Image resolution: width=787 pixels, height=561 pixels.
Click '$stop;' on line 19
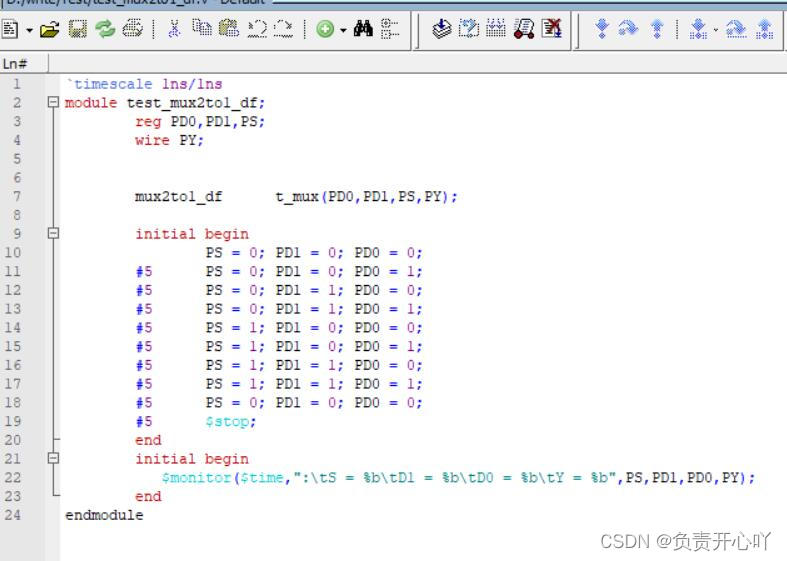230,422
